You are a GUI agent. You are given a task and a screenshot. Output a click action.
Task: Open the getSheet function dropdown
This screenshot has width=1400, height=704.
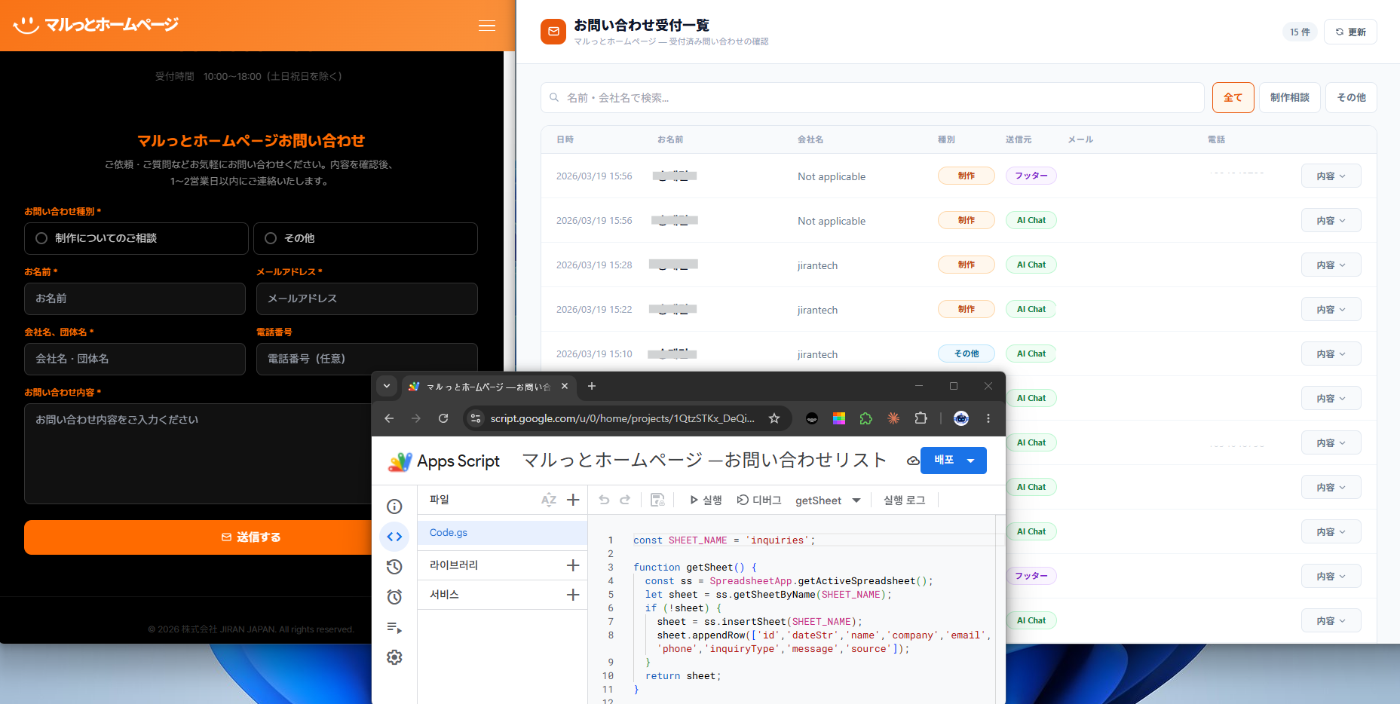point(828,500)
